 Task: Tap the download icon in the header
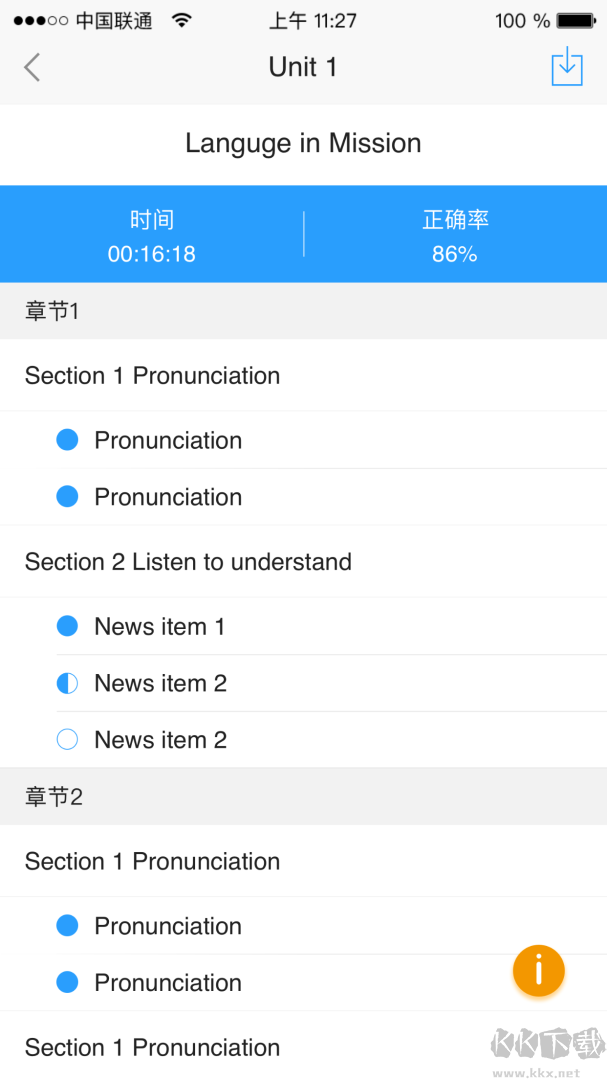tap(566, 66)
